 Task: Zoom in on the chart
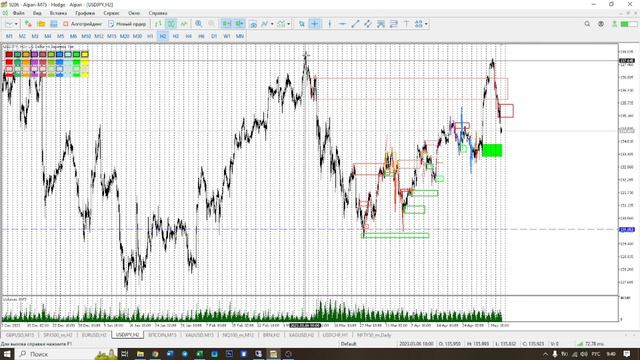click(199, 24)
